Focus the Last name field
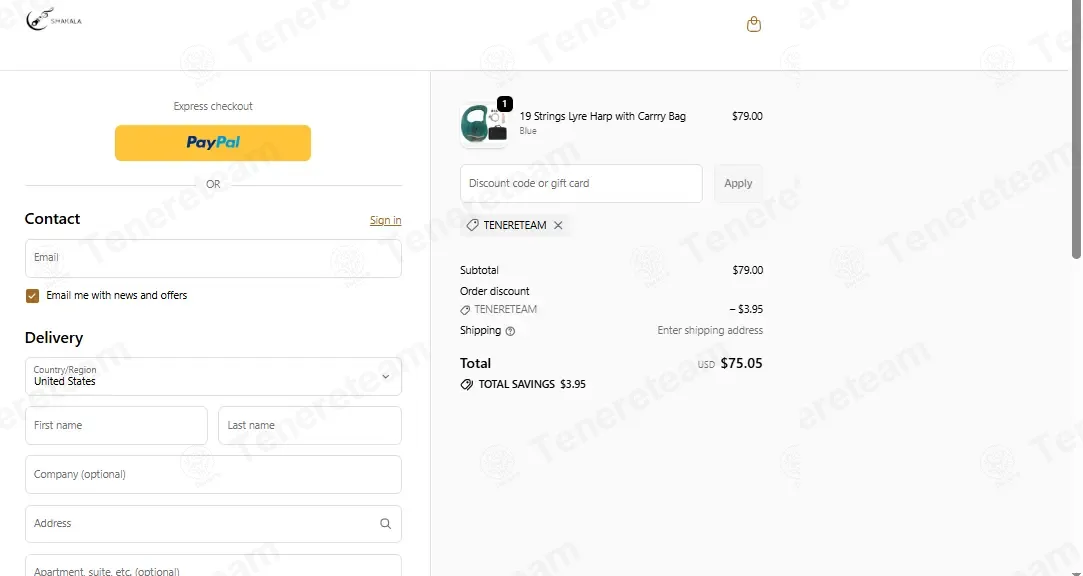The width and height of the screenshot is (1083, 576). click(x=309, y=425)
